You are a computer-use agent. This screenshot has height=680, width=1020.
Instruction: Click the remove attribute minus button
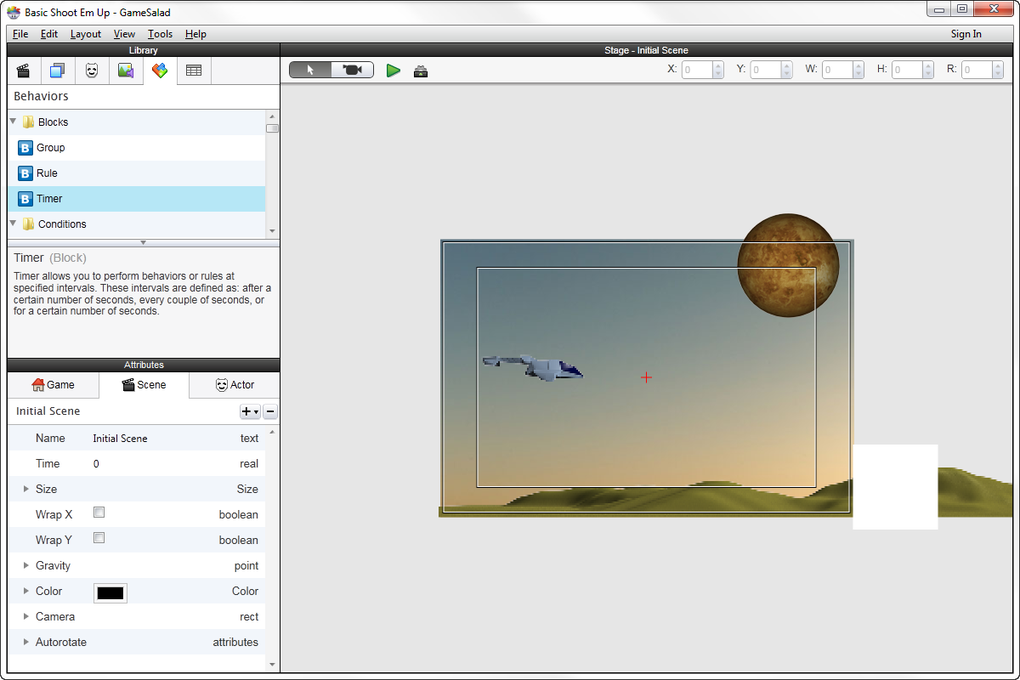coord(271,411)
